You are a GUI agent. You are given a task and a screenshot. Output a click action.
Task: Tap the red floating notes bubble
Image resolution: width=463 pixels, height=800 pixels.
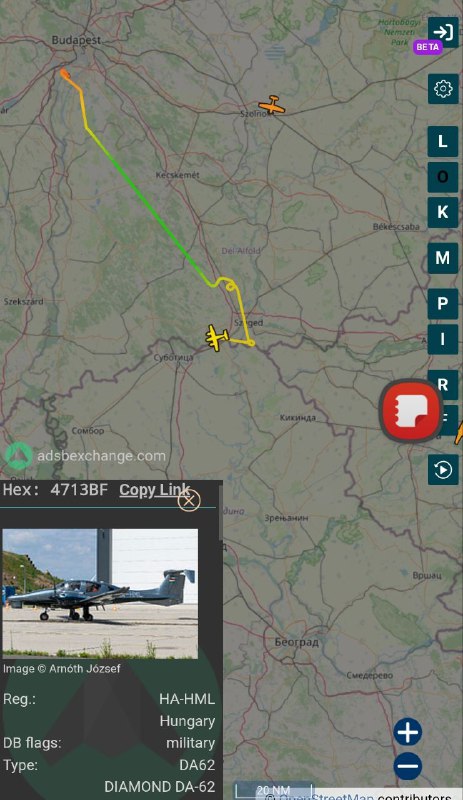pos(412,411)
